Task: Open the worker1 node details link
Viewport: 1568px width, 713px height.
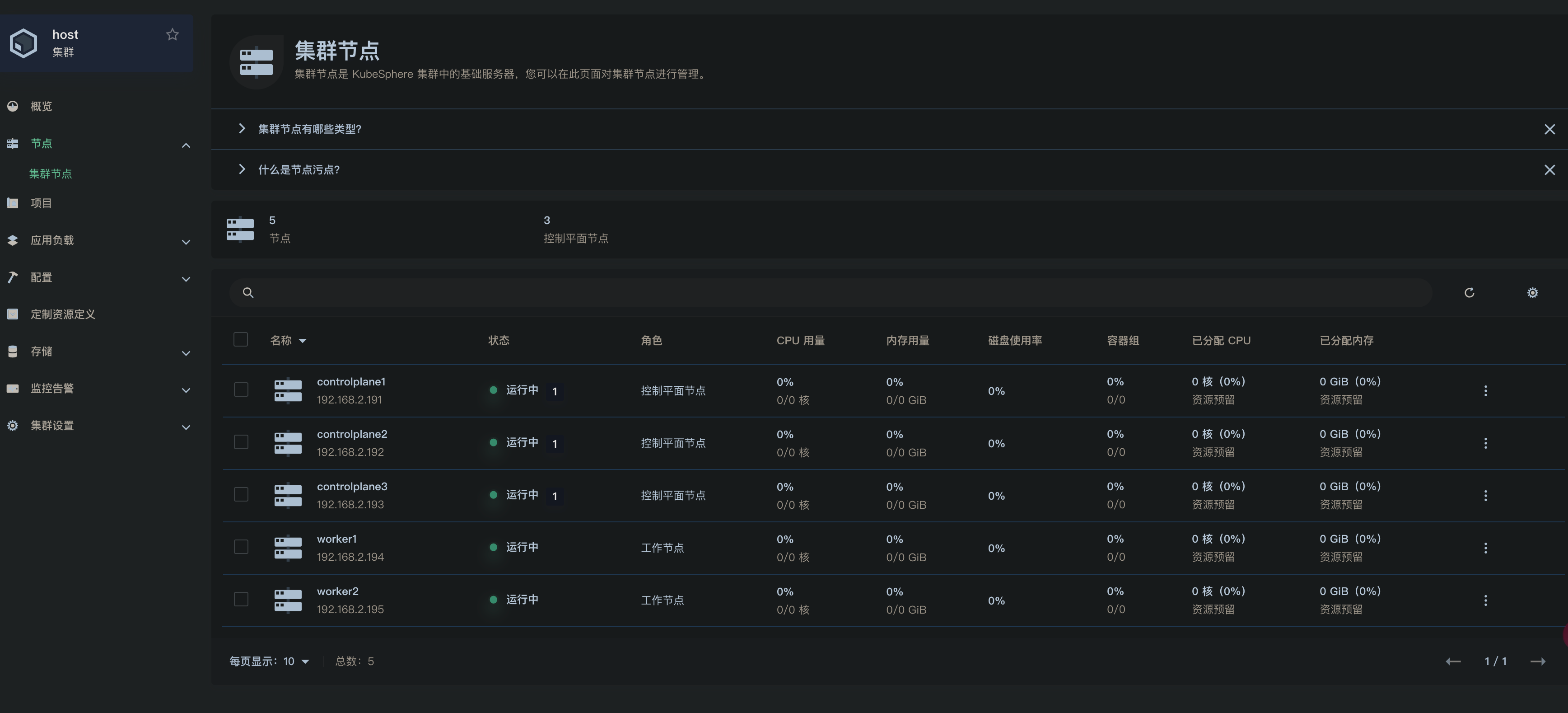Action: [336, 539]
